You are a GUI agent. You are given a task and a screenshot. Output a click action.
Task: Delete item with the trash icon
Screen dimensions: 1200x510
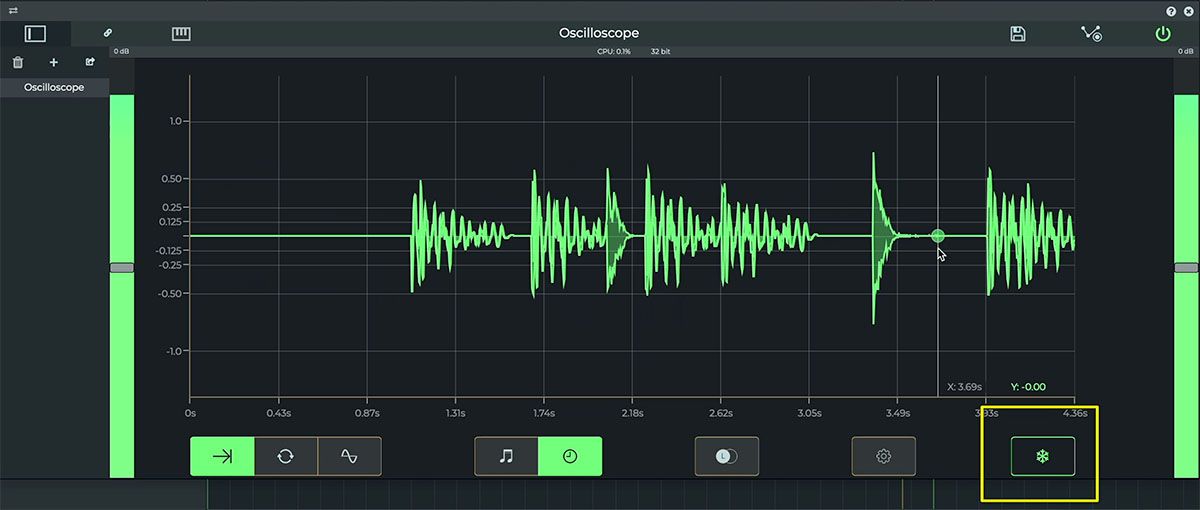(x=17, y=62)
